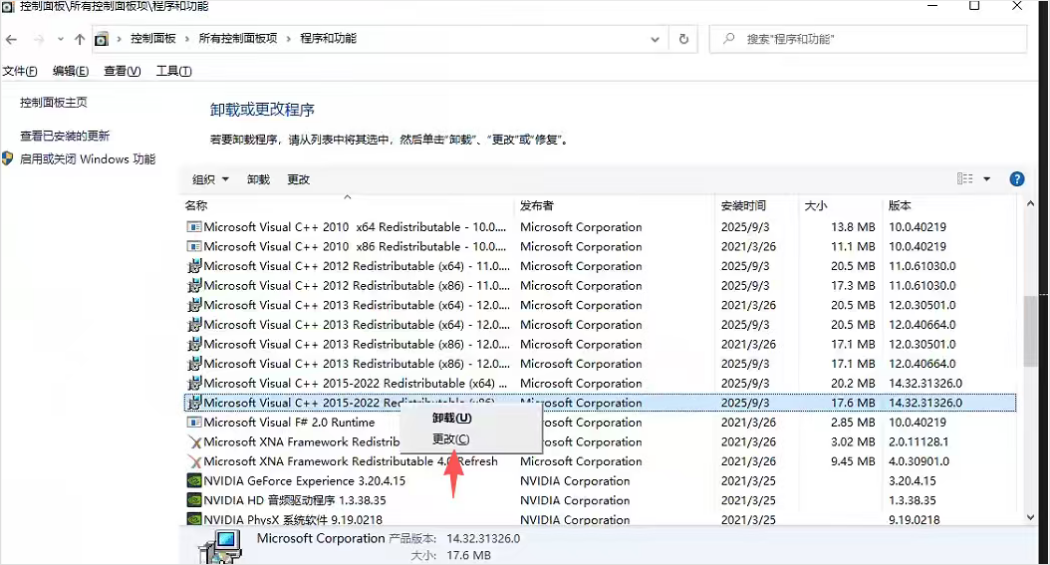Open the recent locations dropdown arrow
Image resolution: width=1050 pixels, height=565 pixels.
tap(60, 39)
